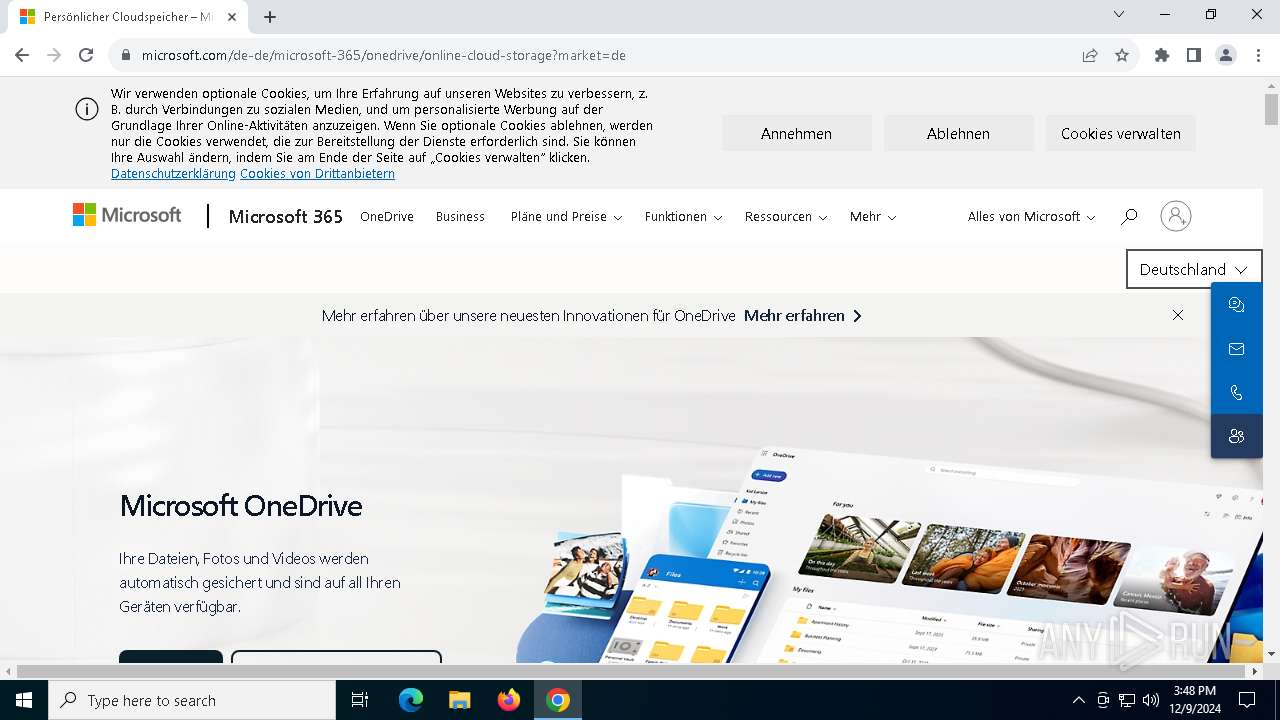This screenshot has width=1280, height=720.
Task: Expand the Alles von Microsoft menu
Action: click(1031, 216)
